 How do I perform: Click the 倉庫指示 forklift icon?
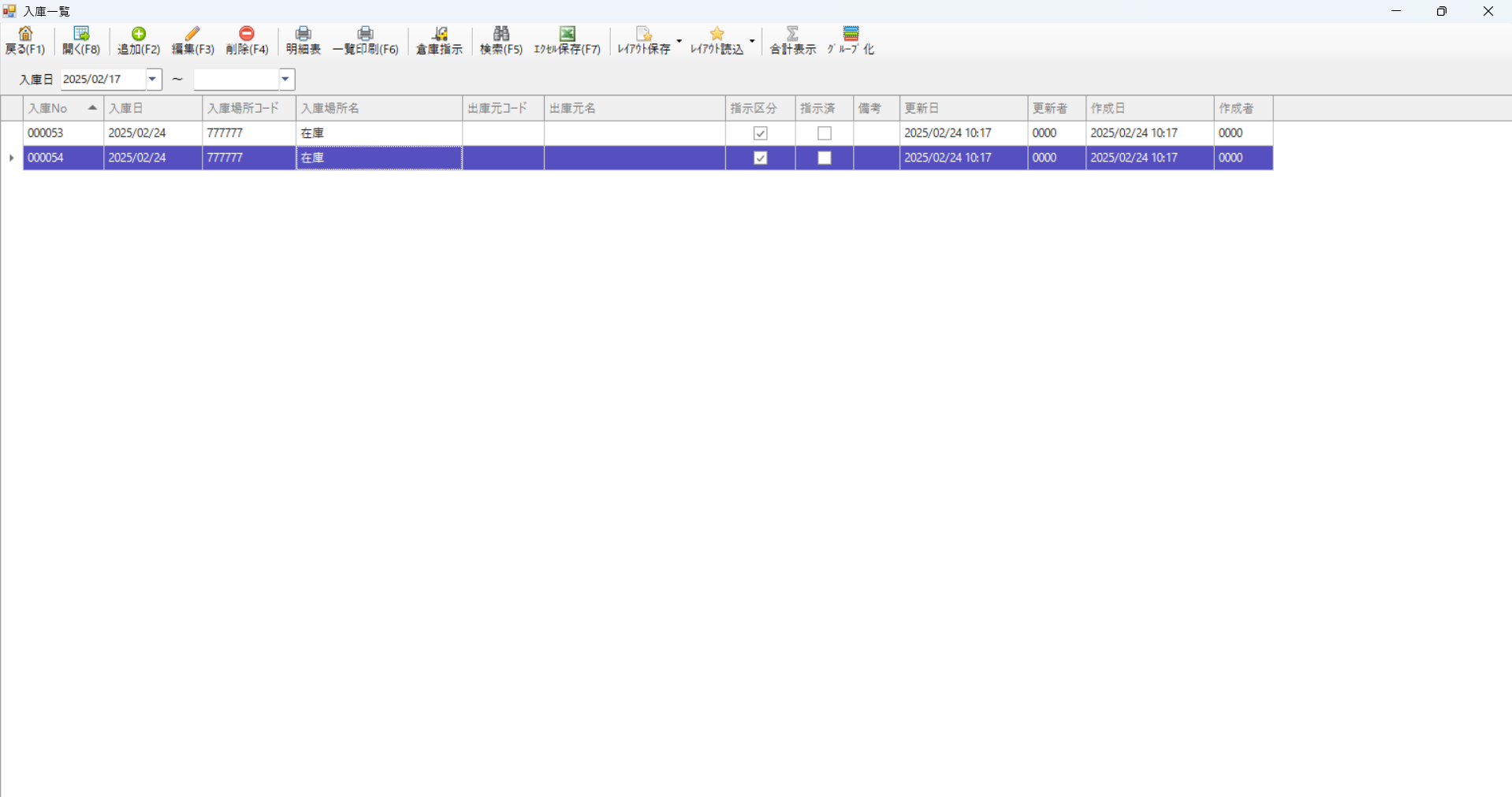[440, 34]
